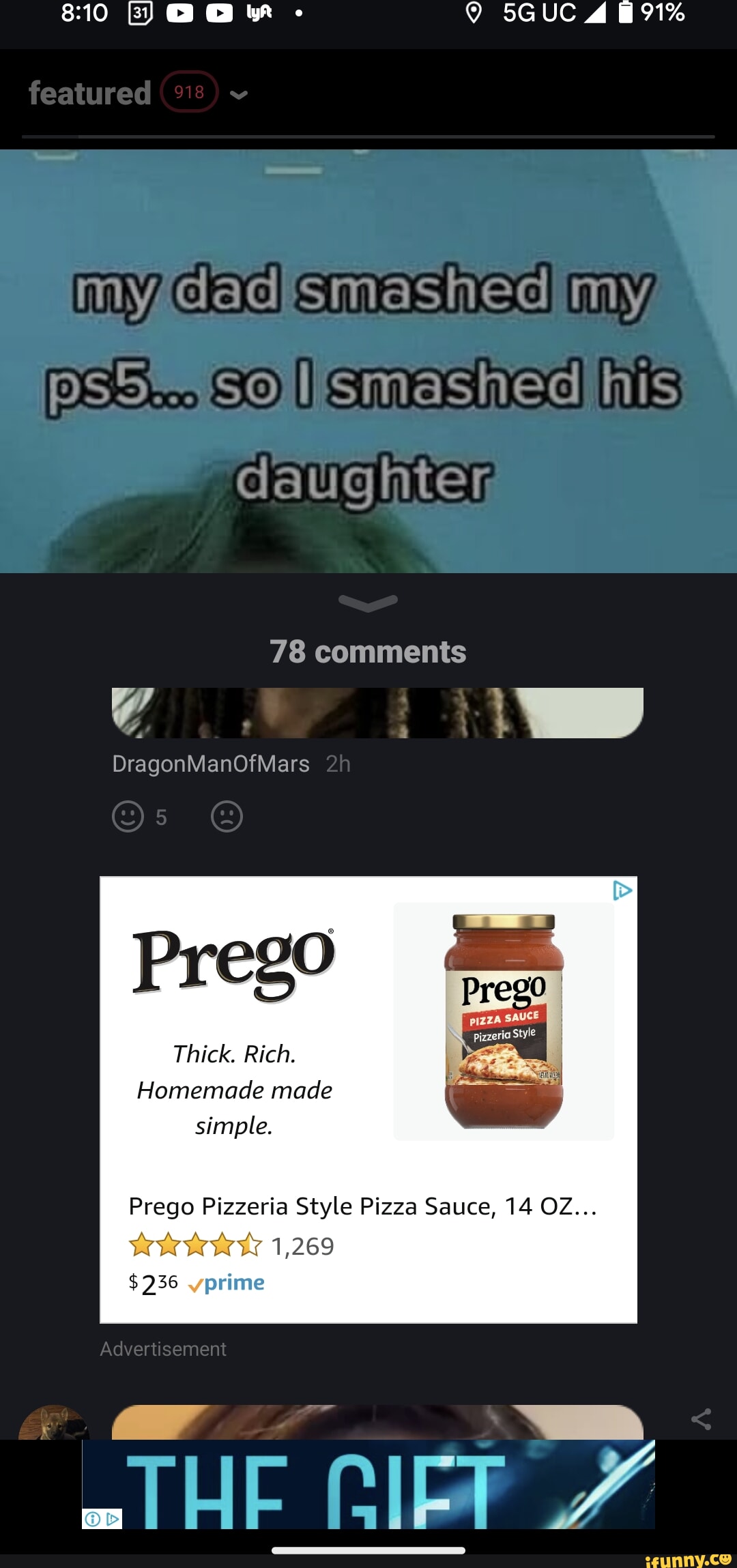Screen dimensions: 737x1568
Task: Tap the battery status icon
Action: 625,12
